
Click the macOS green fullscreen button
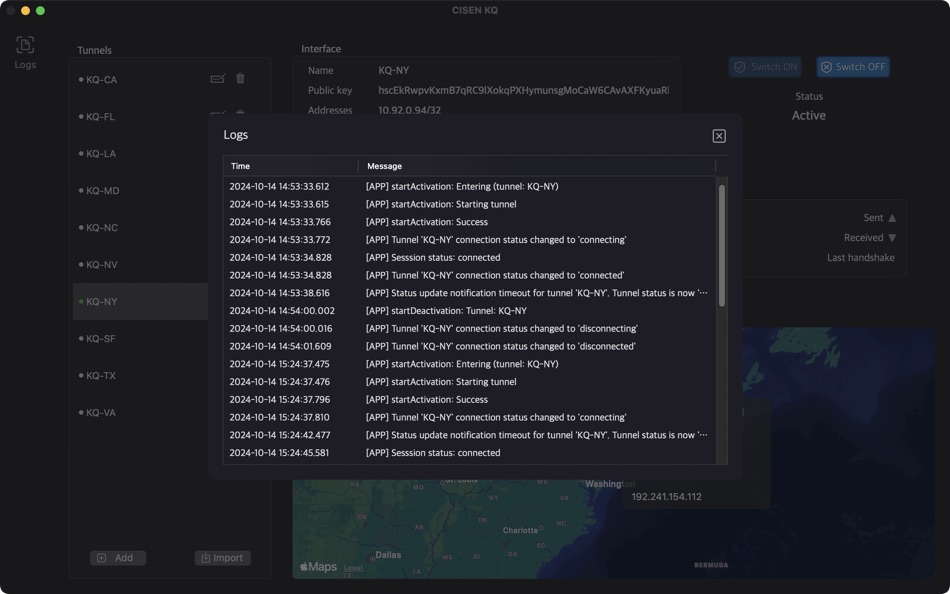click(40, 10)
